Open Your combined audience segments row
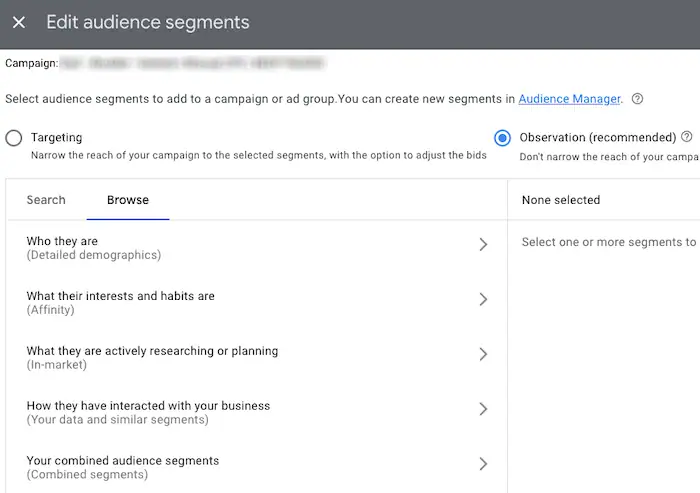Viewport: 700px width, 493px height. (x=257, y=468)
